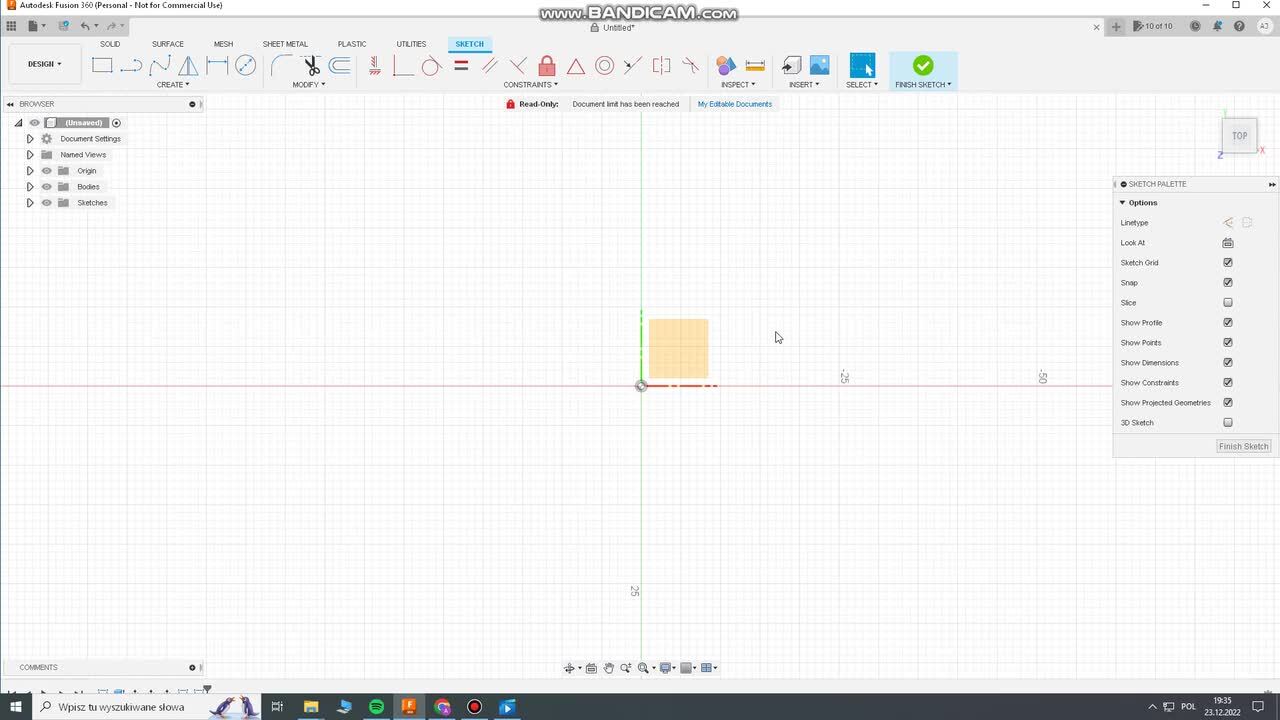Pick the Concentric constraint icon

(604, 66)
